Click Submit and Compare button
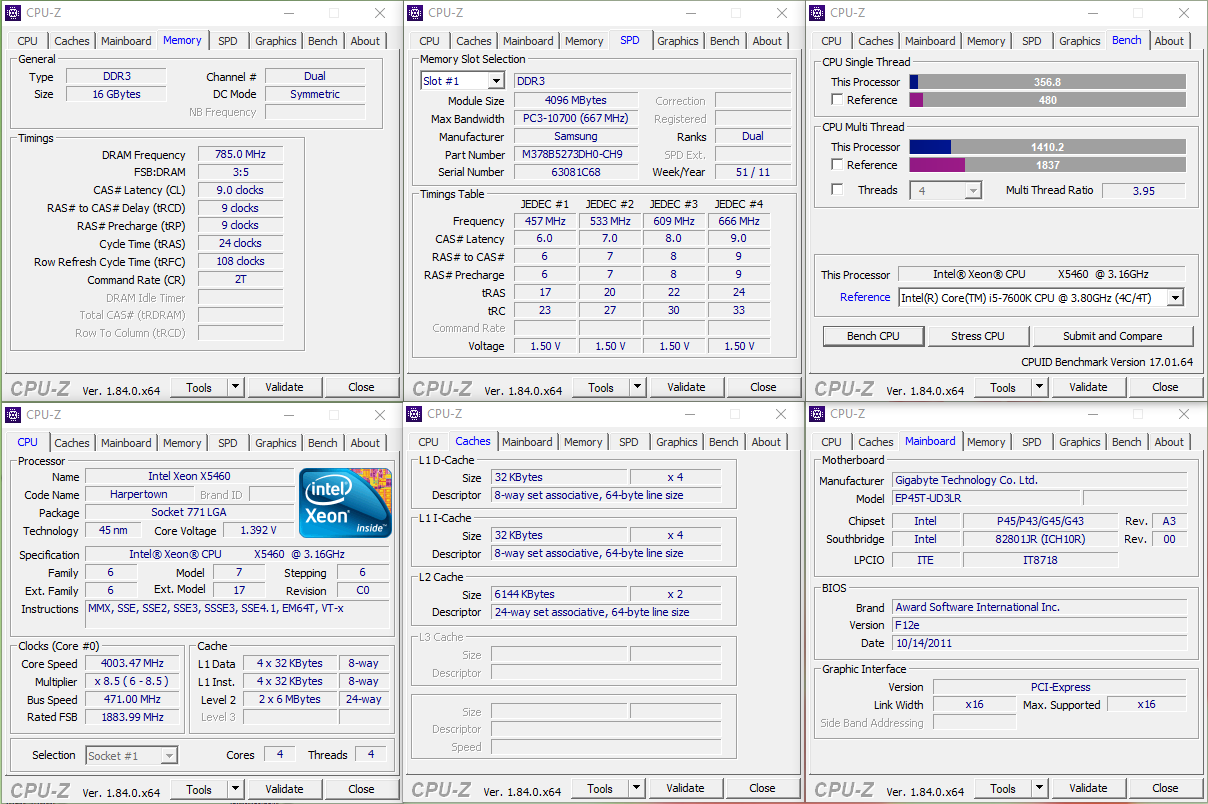The height and width of the screenshot is (804, 1208). (x=1113, y=336)
